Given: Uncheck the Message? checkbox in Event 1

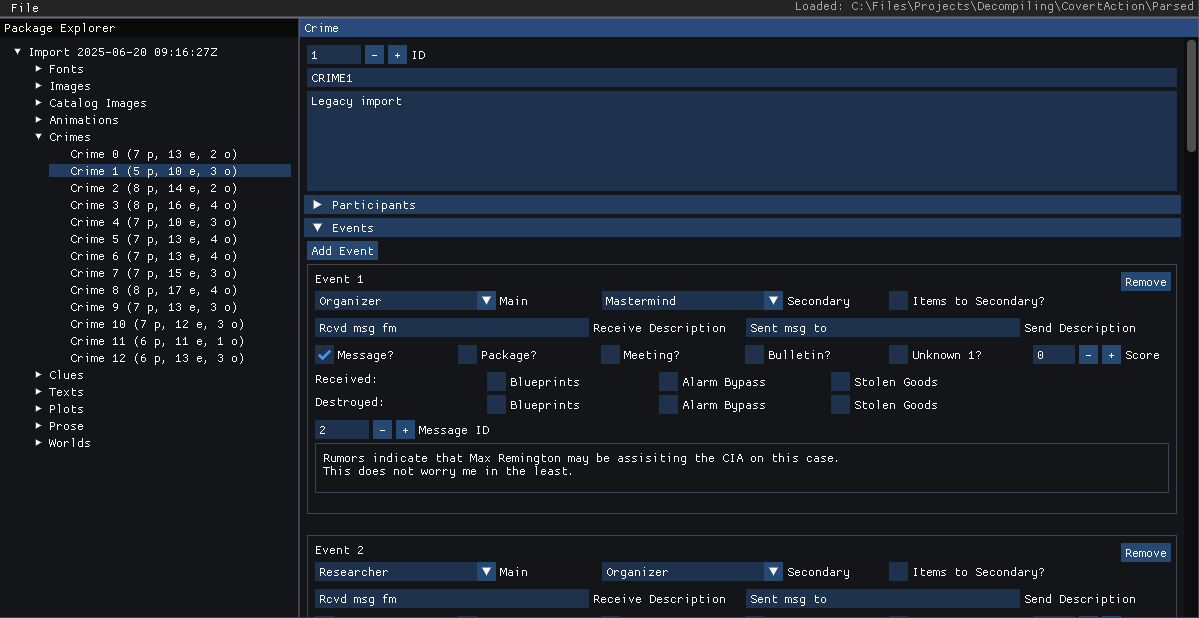Looking at the screenshot, I should tap(324, 355).
